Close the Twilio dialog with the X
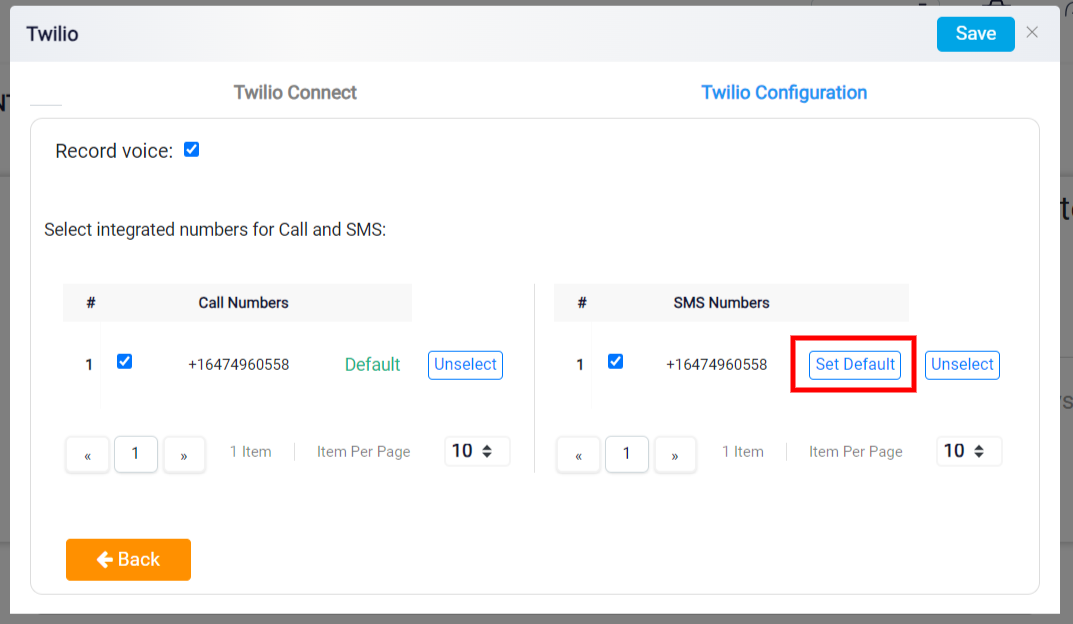The width and height of the screenshot is (1073, 624). point(1032,32)
